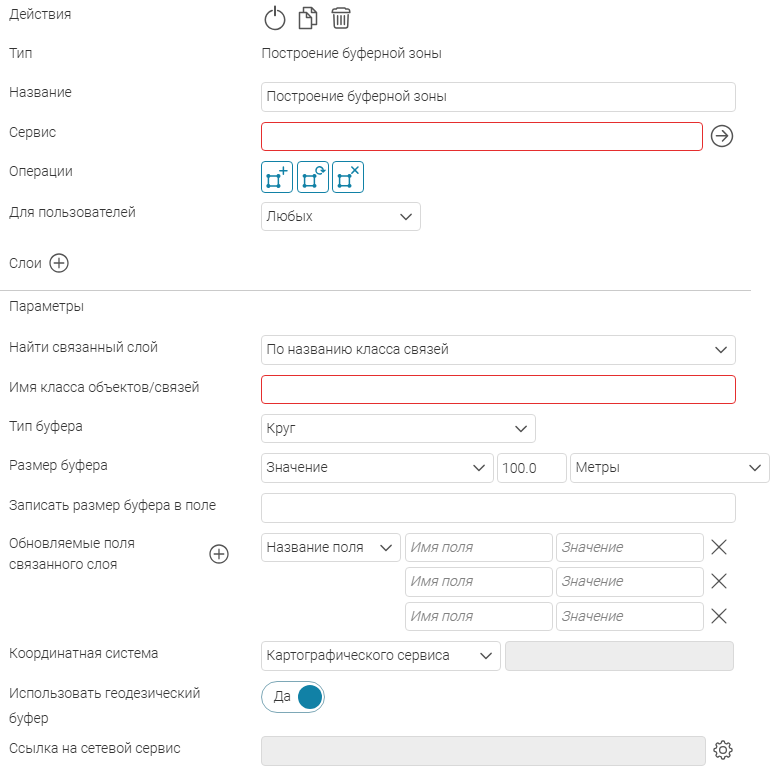
Task: Toggle the delete-object operation icon
Action: tap(348, 177)
